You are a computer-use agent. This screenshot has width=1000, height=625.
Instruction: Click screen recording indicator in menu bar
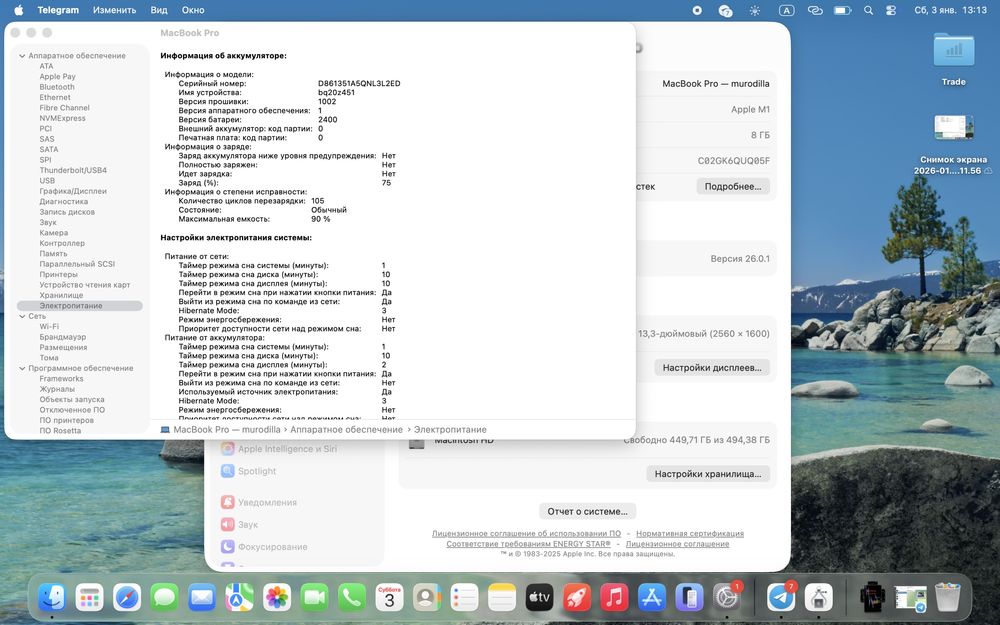[697, 10]
